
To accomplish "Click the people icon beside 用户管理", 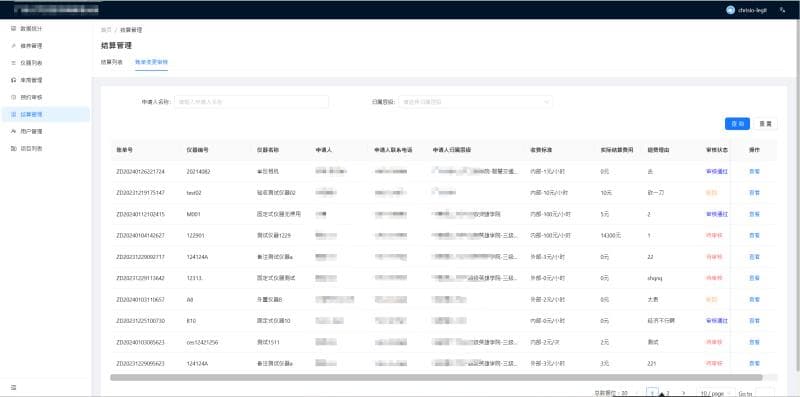I will coord(14,131).
